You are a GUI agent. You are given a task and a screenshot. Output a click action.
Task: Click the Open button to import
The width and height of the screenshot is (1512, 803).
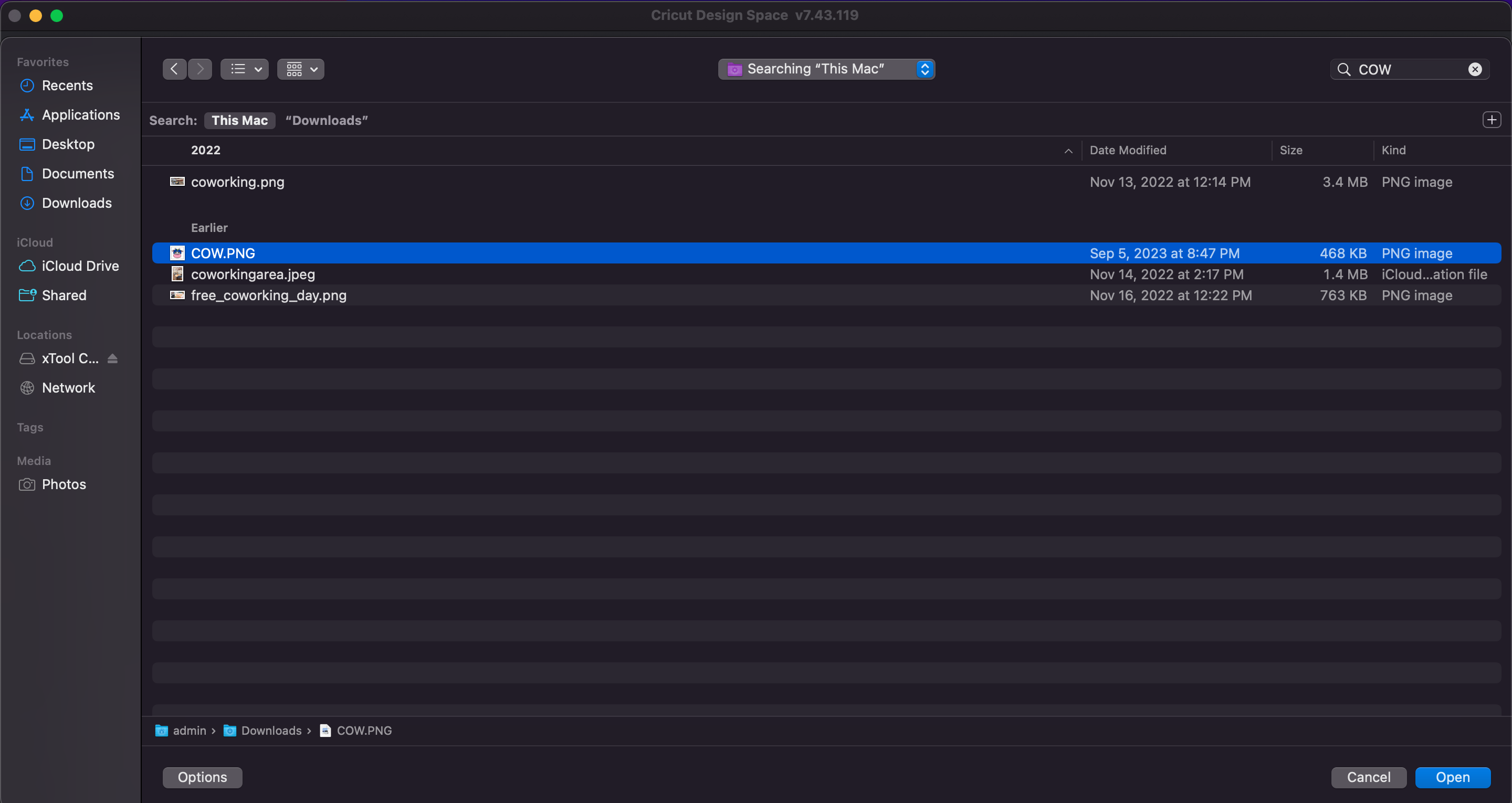[1453, 777]
